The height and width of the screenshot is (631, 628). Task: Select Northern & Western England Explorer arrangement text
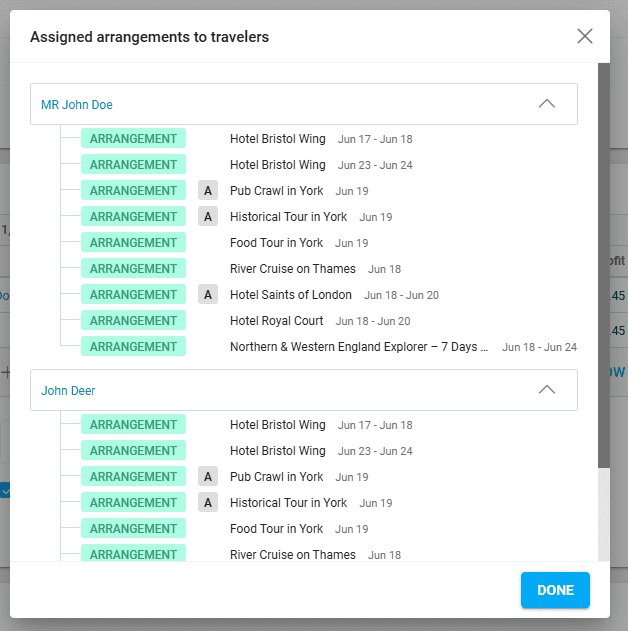click(359, 347)
